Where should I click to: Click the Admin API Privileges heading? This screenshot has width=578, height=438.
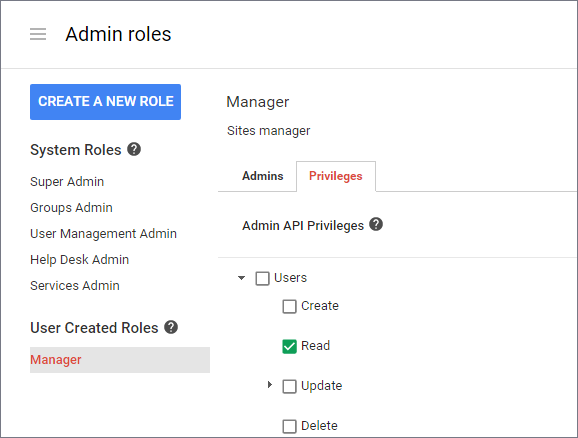coord(303,226)
